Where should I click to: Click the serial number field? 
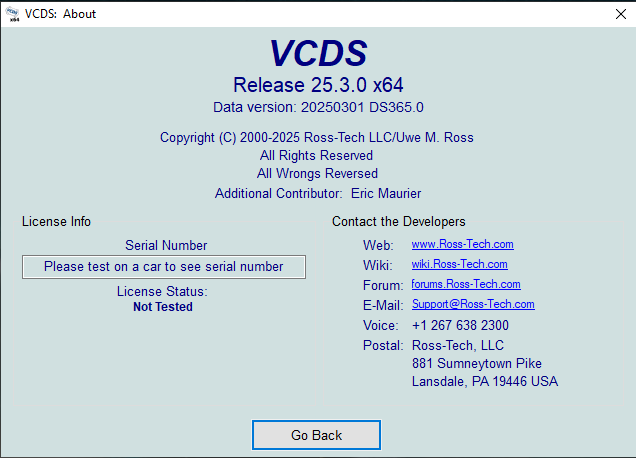click(164, 267)
